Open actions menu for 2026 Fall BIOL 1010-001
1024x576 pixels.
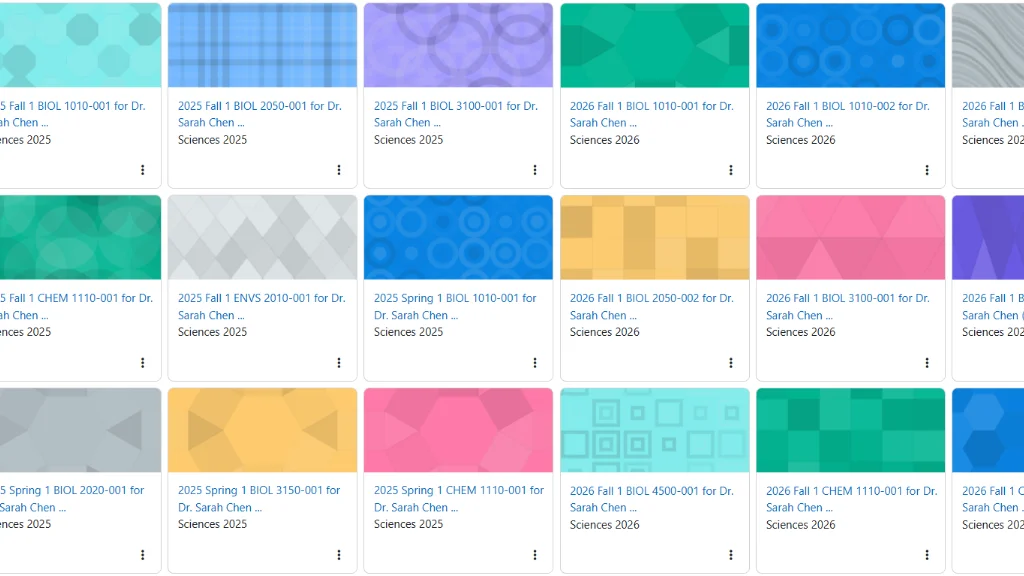click(x=730, y=170)
